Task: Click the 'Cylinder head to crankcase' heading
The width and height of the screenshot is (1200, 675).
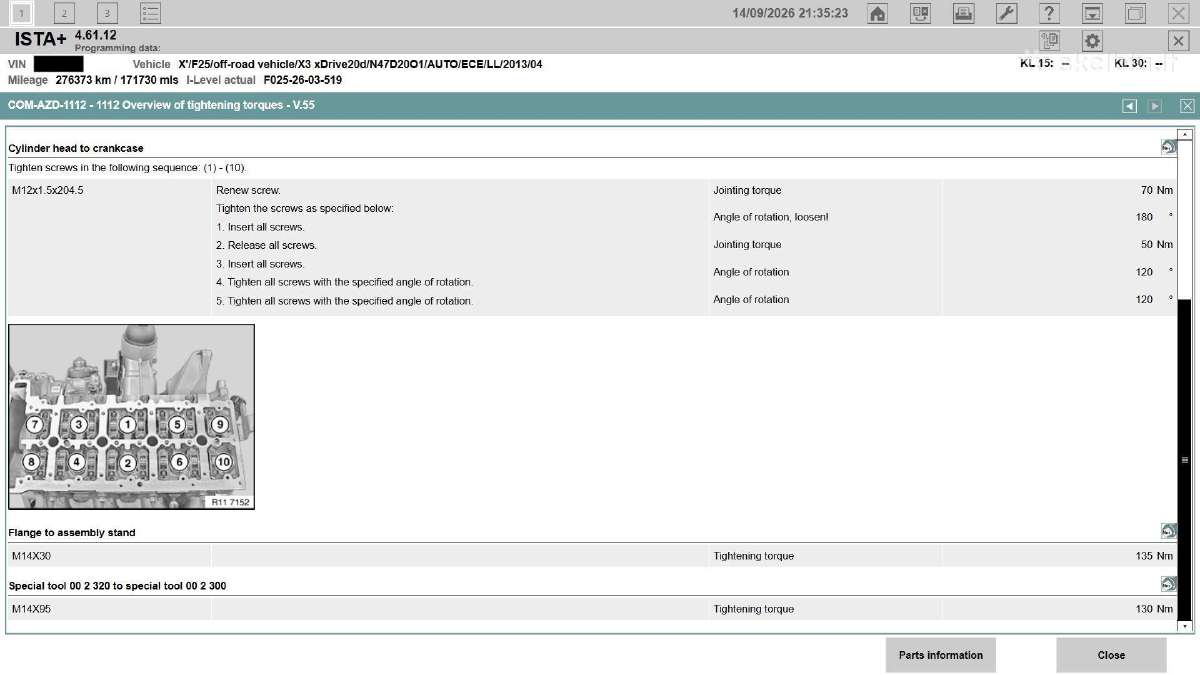Action: [x=76, y=148]
